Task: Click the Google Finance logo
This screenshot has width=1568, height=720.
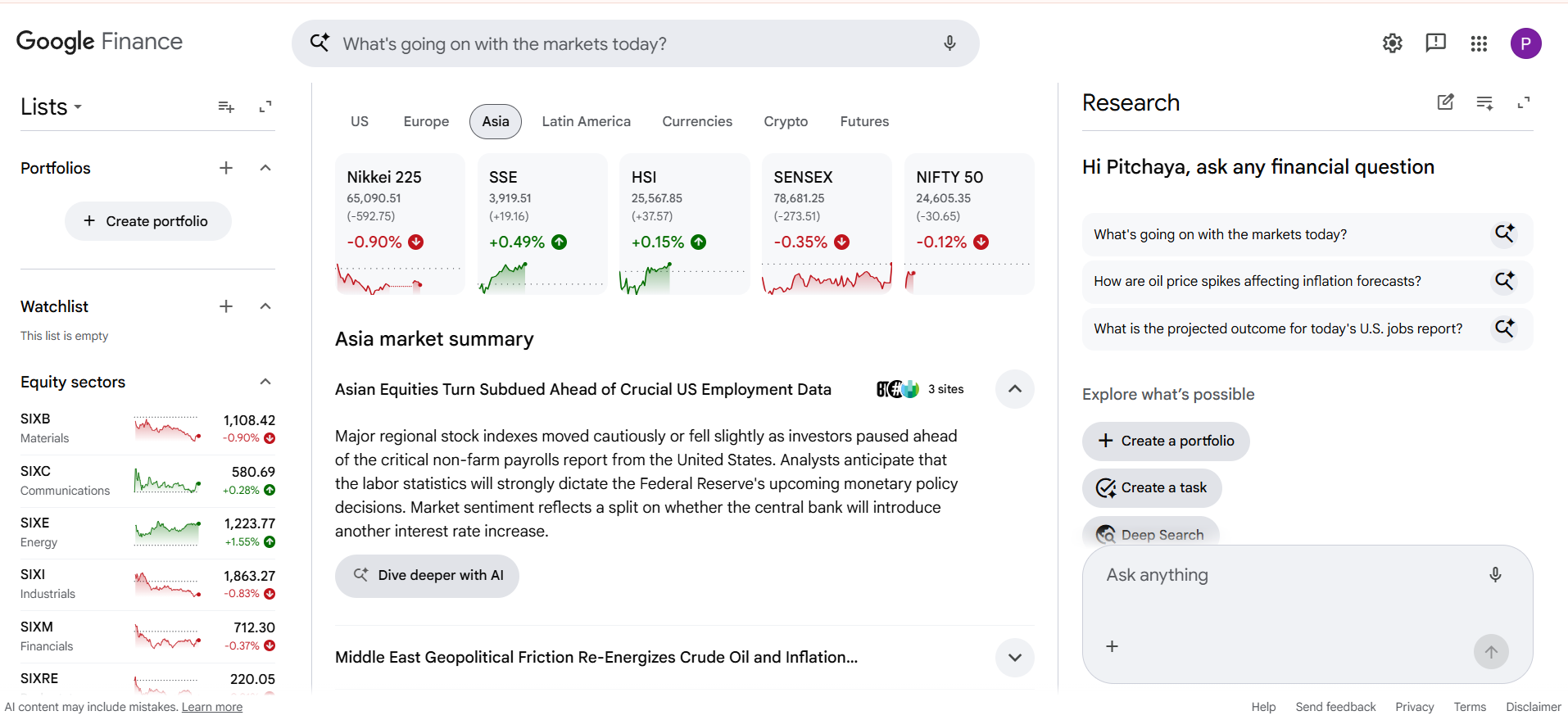Action: 99,42
